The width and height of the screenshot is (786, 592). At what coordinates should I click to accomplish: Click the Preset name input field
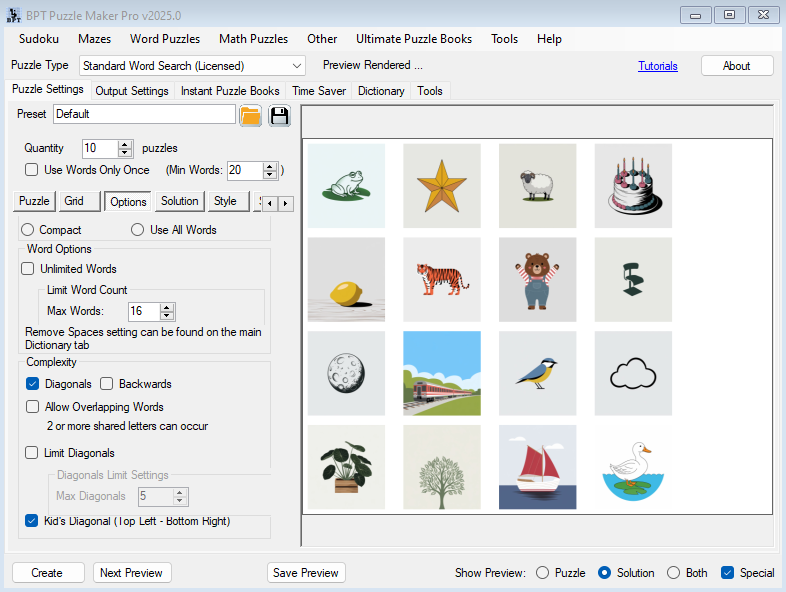pos(144,114)
